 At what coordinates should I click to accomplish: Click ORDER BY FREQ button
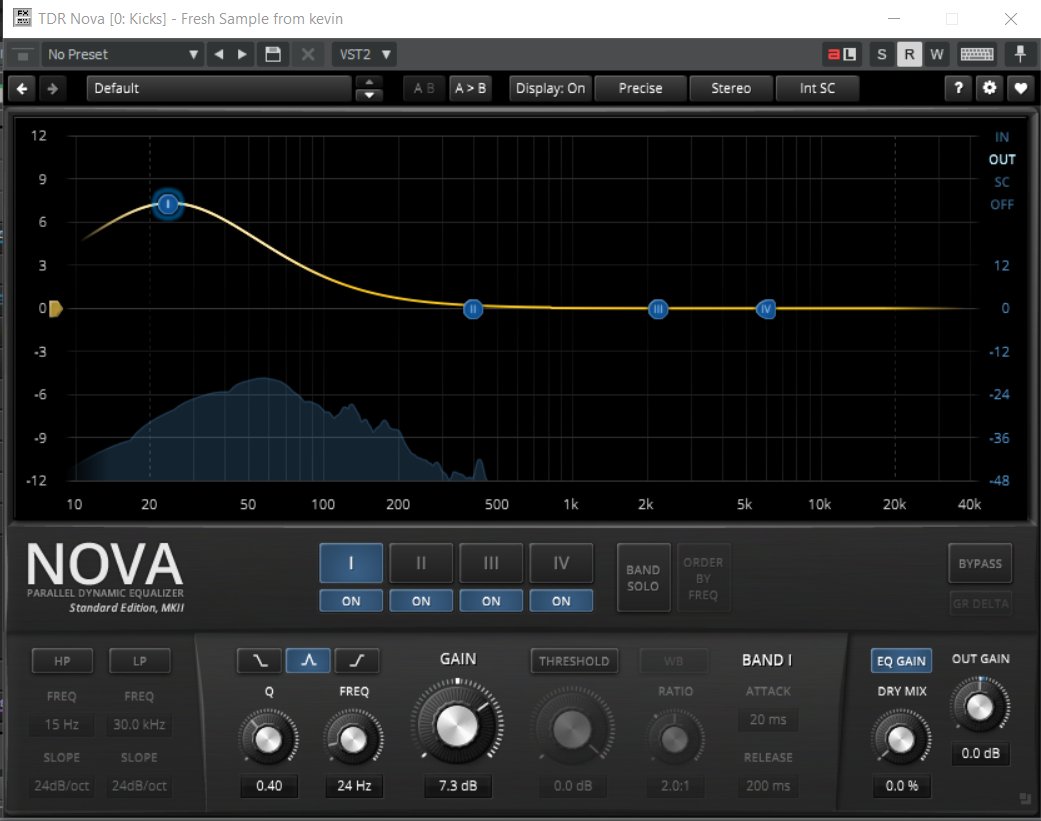(x=703, y=578)
